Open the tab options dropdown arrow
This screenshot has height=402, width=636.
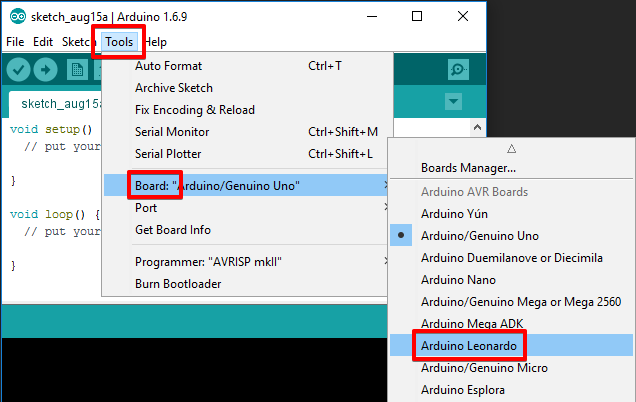(453, 101)
